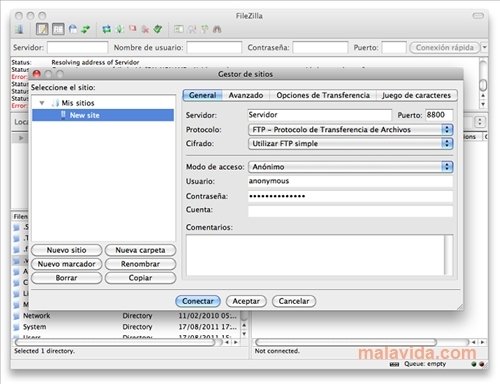Open the Modo de acceso dropdown

(x=350, y=167)
